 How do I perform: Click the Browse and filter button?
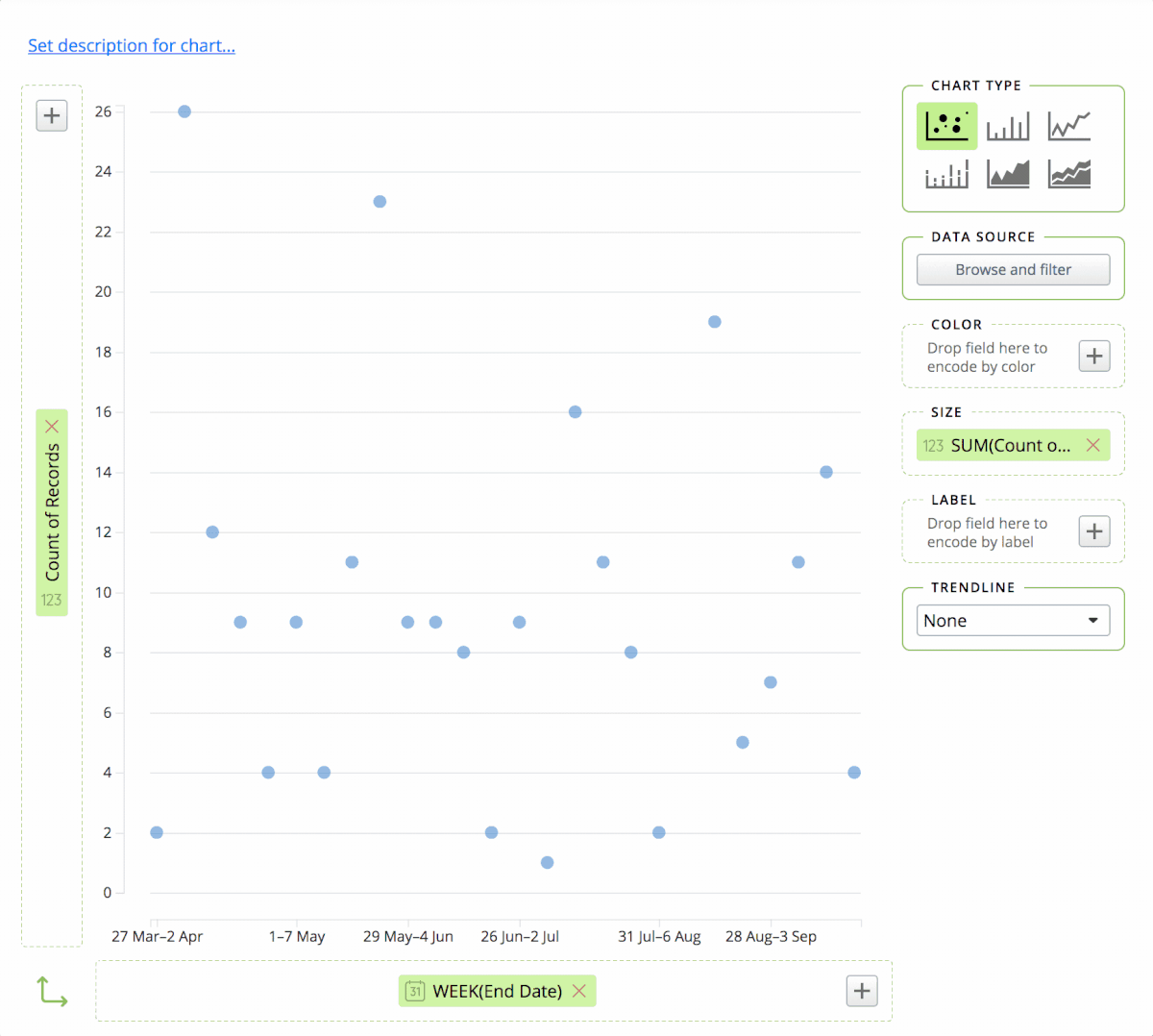click(1012, 269)
